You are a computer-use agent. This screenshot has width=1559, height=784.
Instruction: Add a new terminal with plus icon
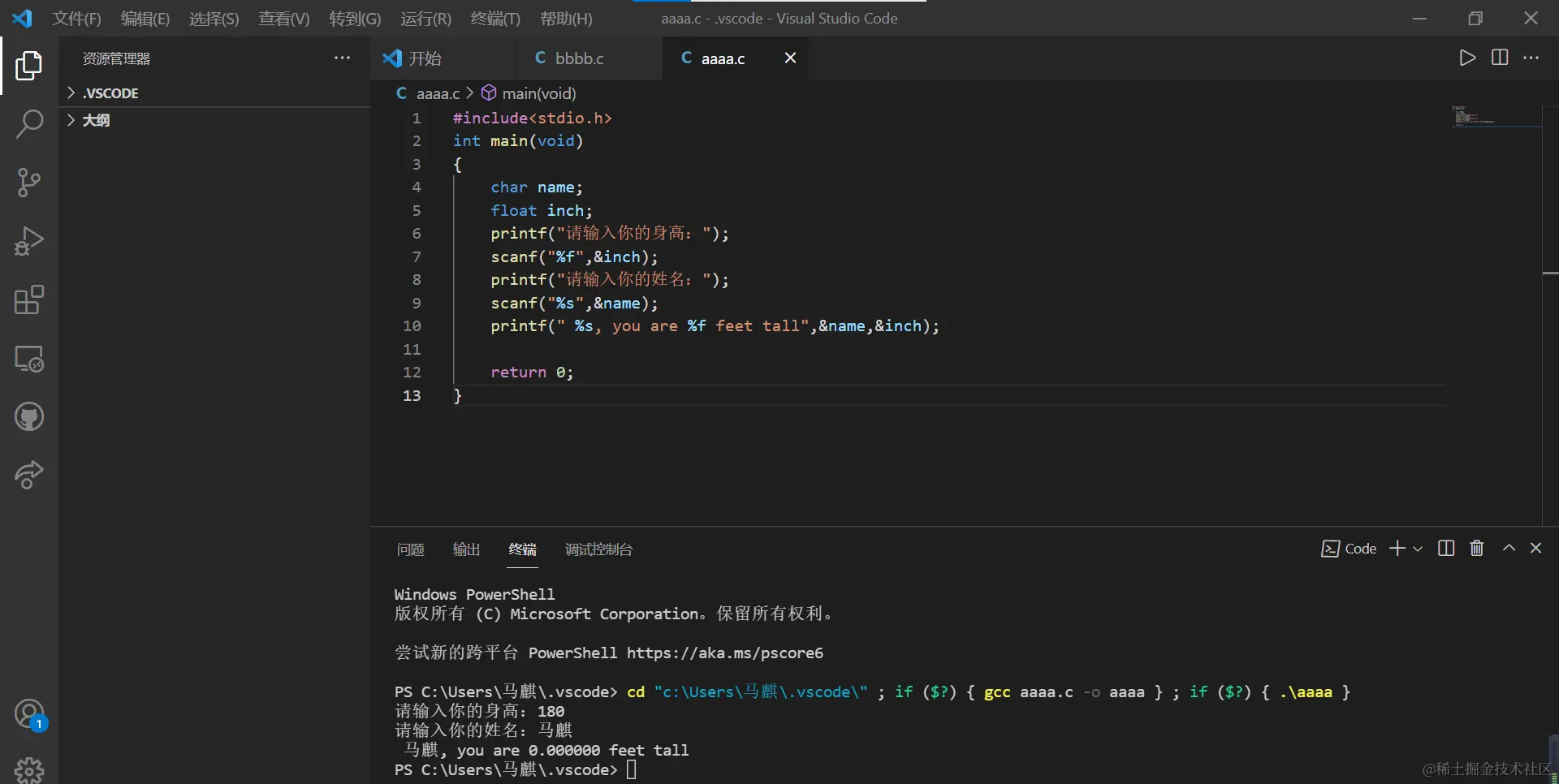1397,549
